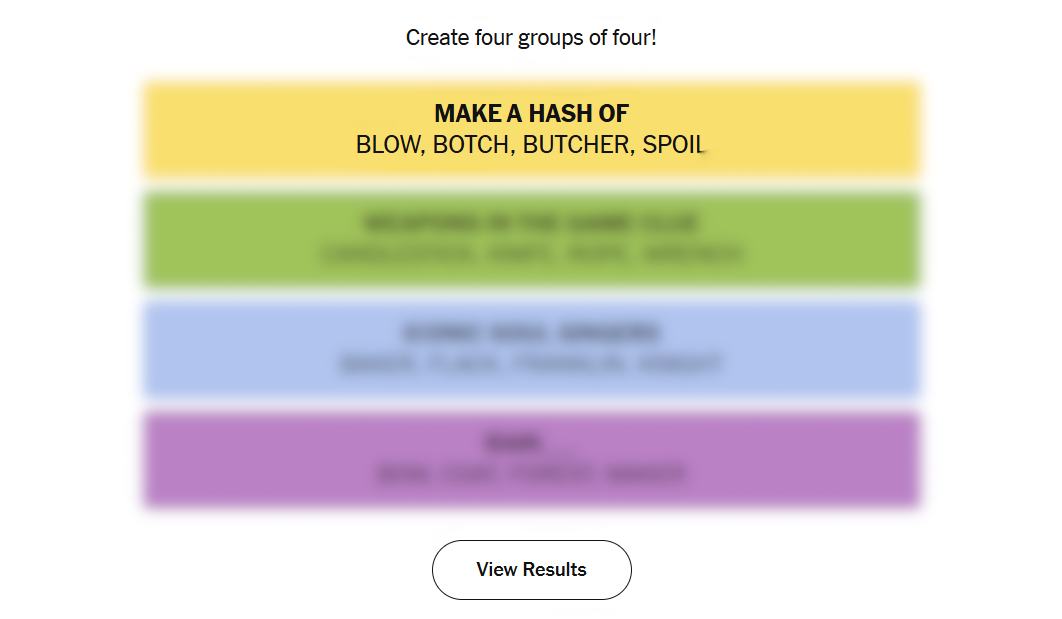Image resolution: width=1062 pixels, height=619 pixels.
Task: Click the blurred word list in purple group
Action: click(x=531, y=474)
